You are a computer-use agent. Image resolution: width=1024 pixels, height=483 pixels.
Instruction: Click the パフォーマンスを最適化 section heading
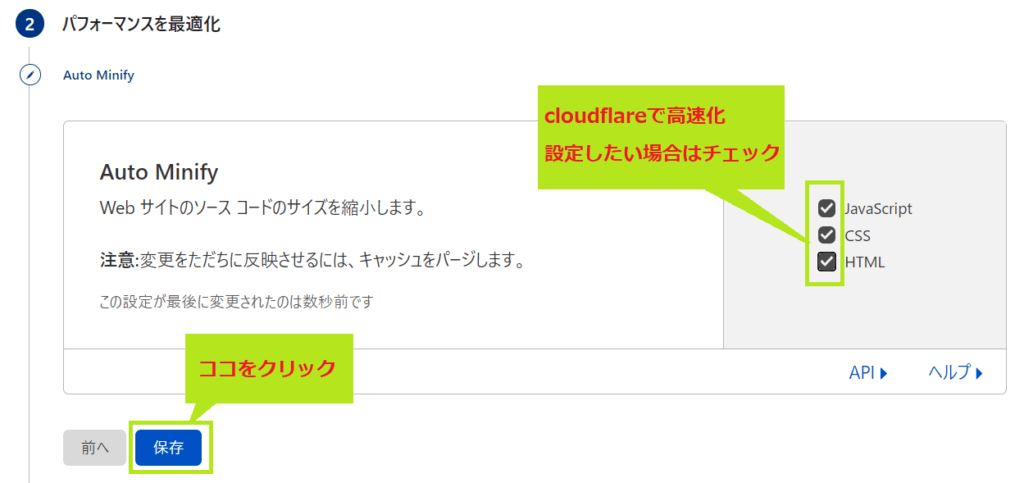click(x=141, y=25)
